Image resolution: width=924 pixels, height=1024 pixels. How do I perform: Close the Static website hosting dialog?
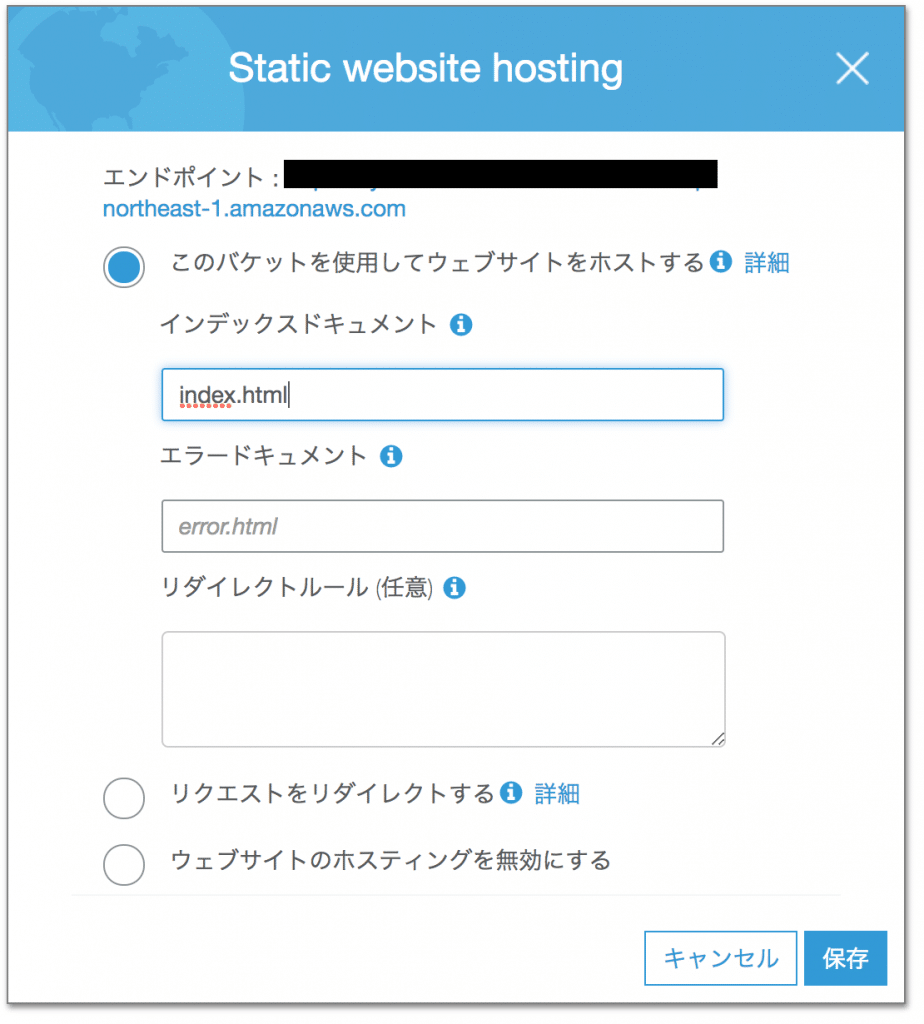tap(852, 69)
